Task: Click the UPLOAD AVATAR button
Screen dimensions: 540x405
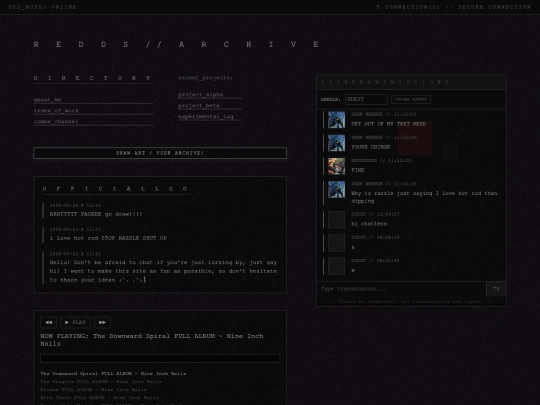Action: click(411, 100)
